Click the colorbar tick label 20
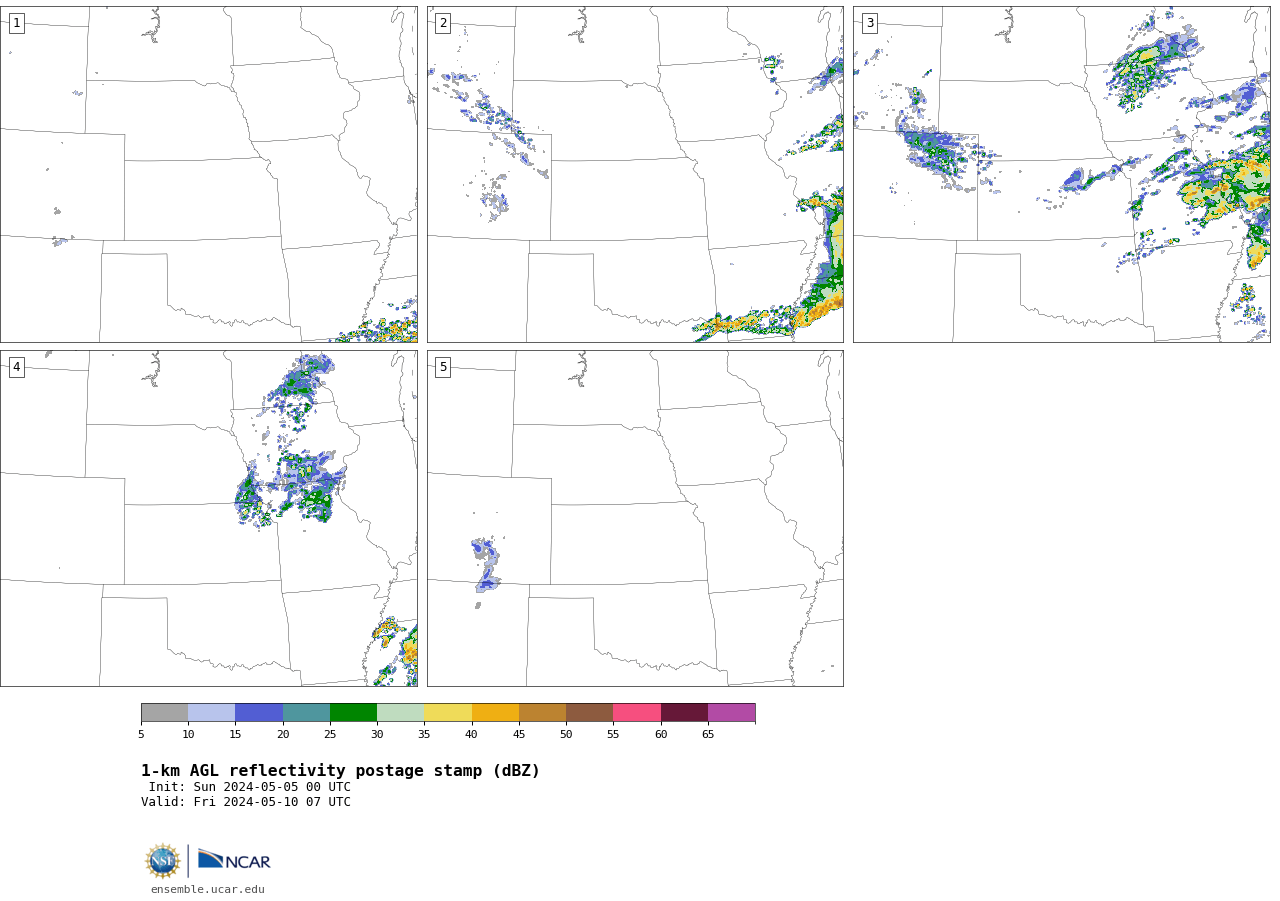This screenshot has height=901, width=1280. coord(283,735)
